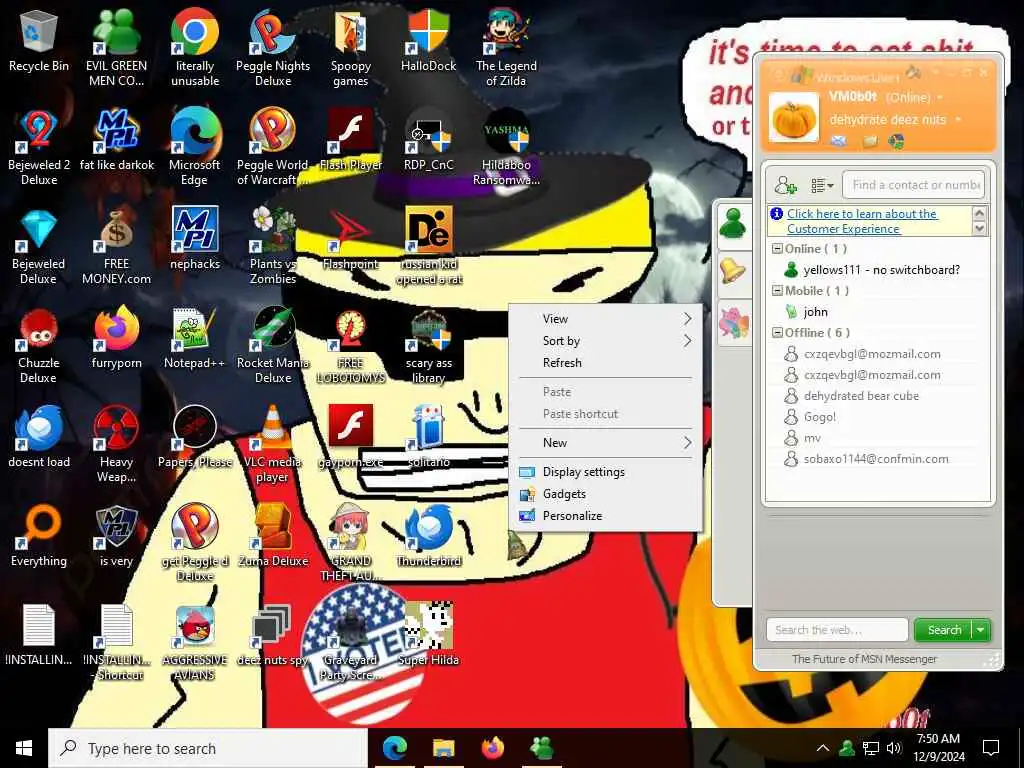Select the HalloDock shortcut

tap(429, 42)
